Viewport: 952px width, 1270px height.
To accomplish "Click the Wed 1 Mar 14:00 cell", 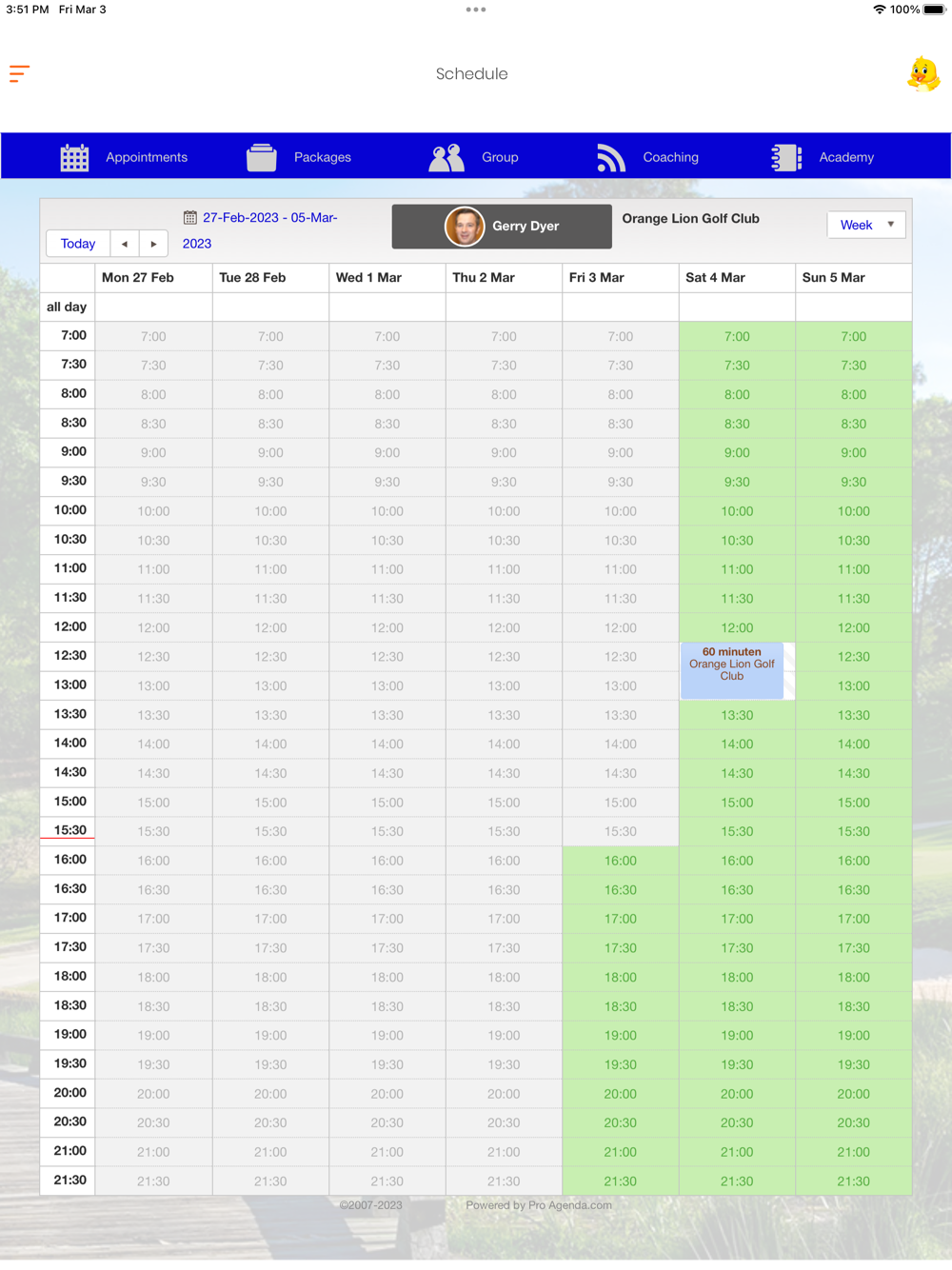I will 387,744.
